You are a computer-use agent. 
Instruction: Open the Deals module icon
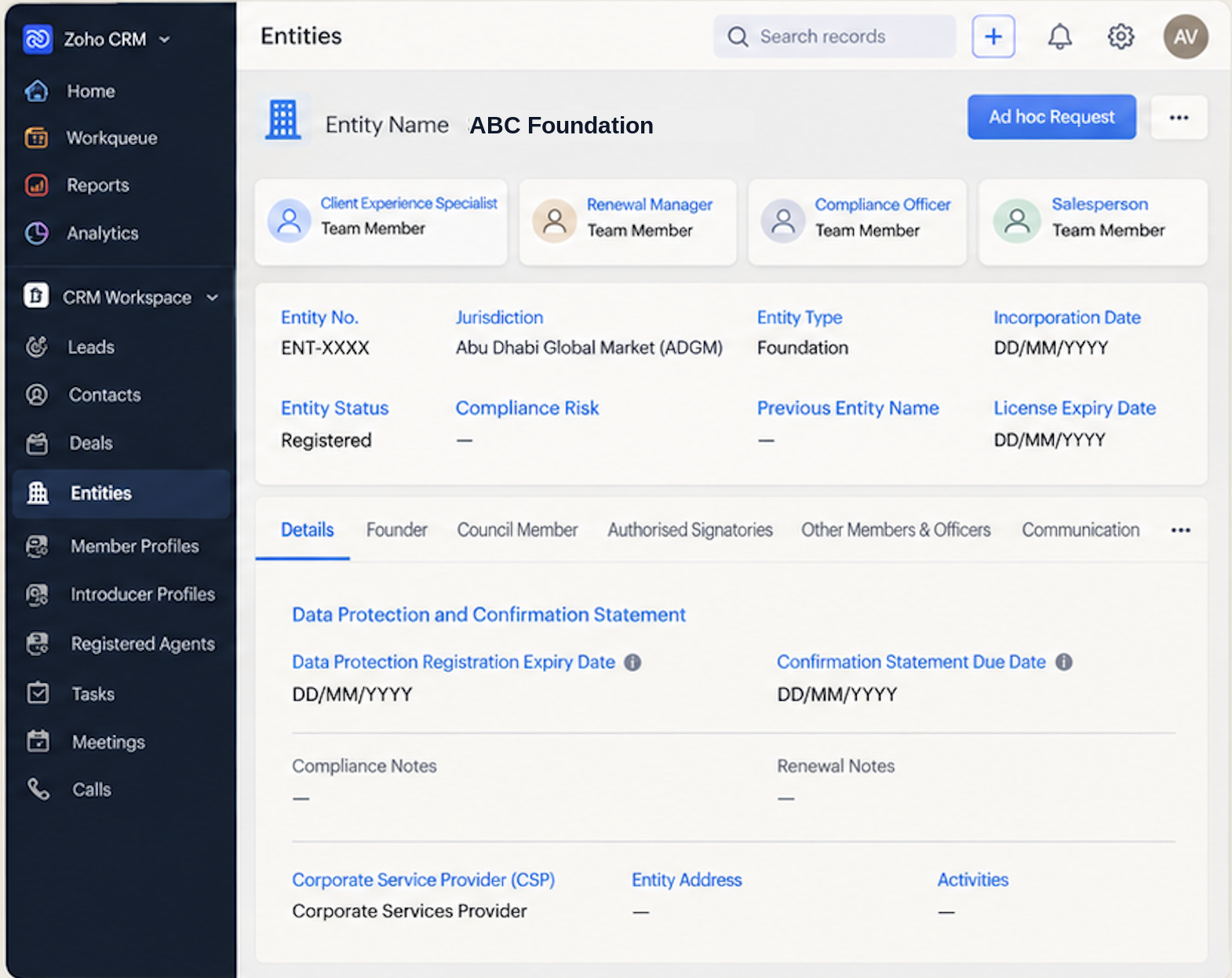[x=37, y=443]
